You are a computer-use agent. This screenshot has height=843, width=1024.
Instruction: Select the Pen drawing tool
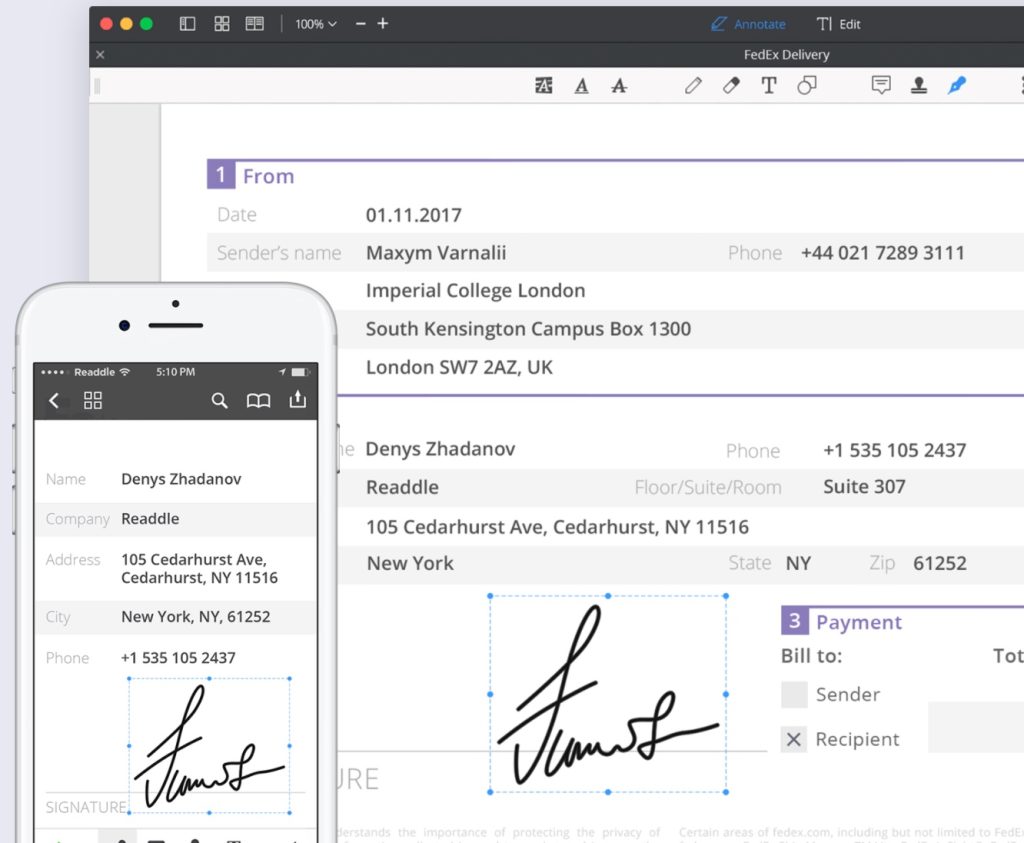(694, 86)
